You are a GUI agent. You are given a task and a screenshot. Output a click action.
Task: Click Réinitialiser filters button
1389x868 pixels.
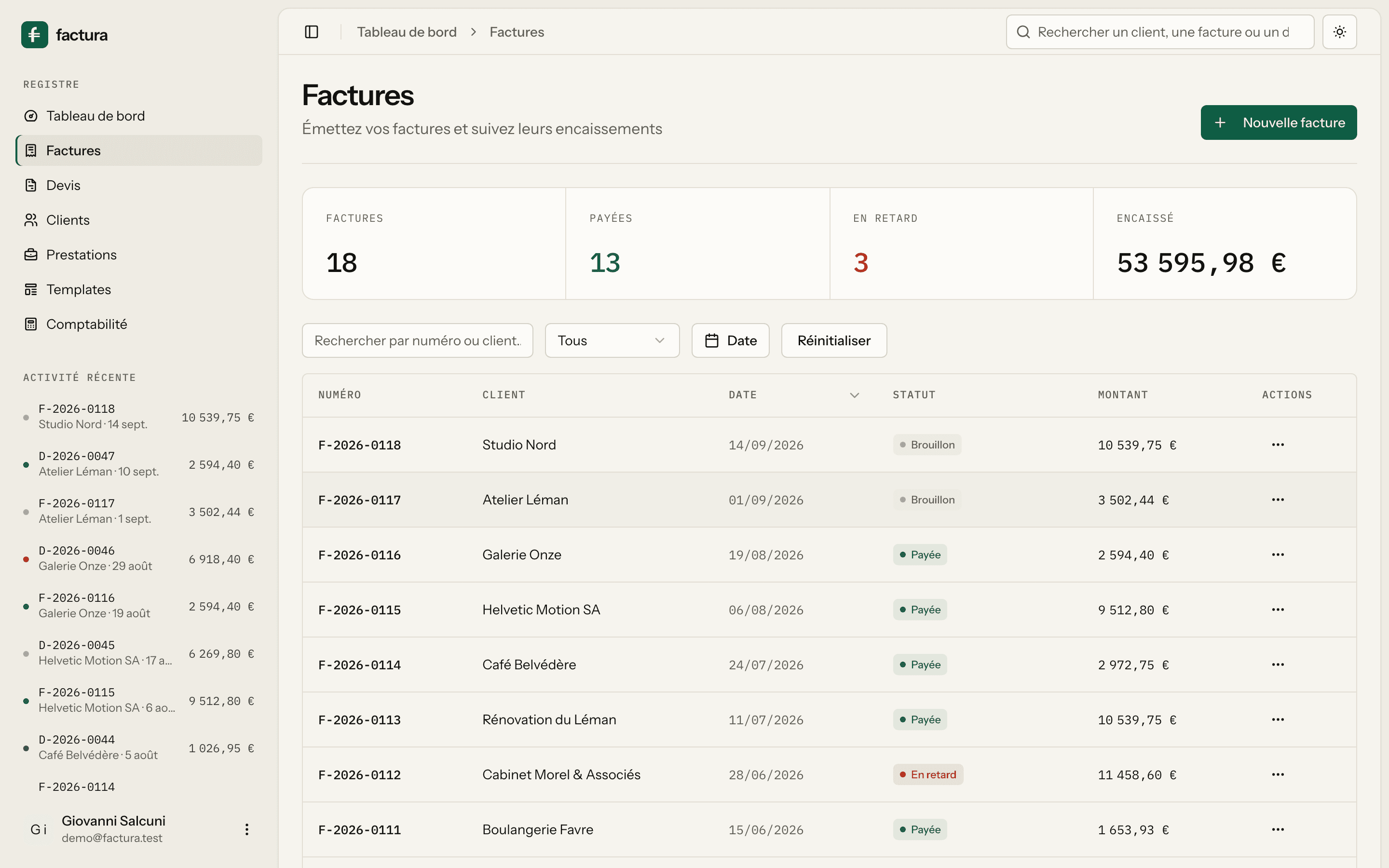click(x=833, y=340)
